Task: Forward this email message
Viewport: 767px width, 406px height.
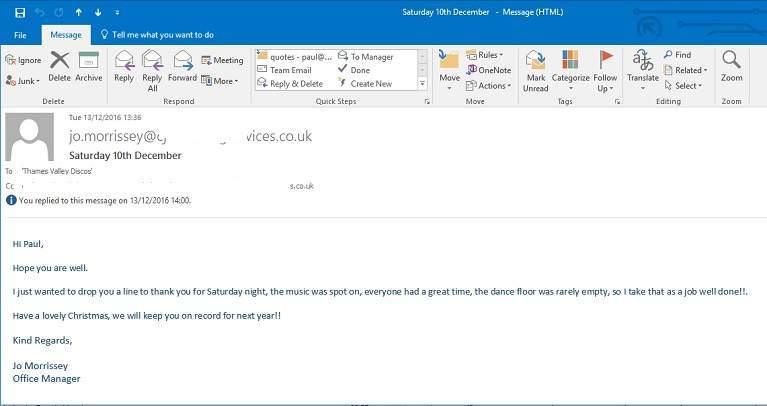Action: click(x=182, y=66)
